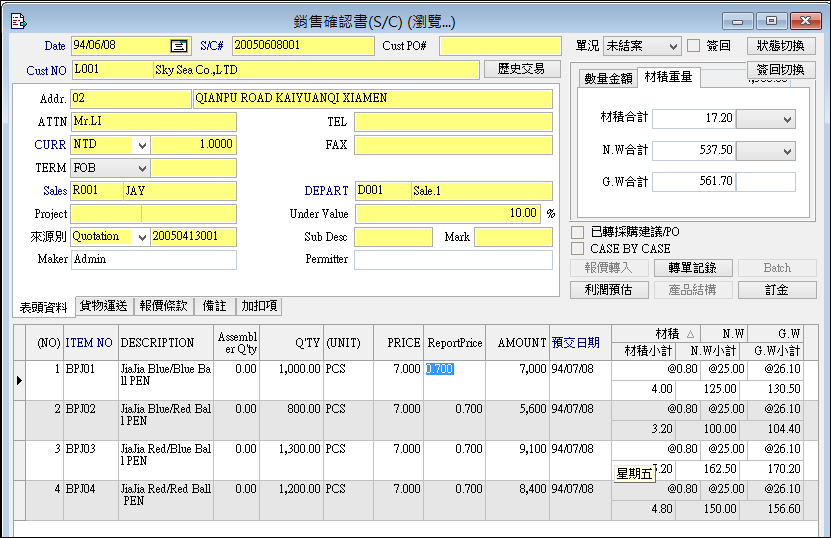Open the TERM FOB dropdown

[141, 168]
